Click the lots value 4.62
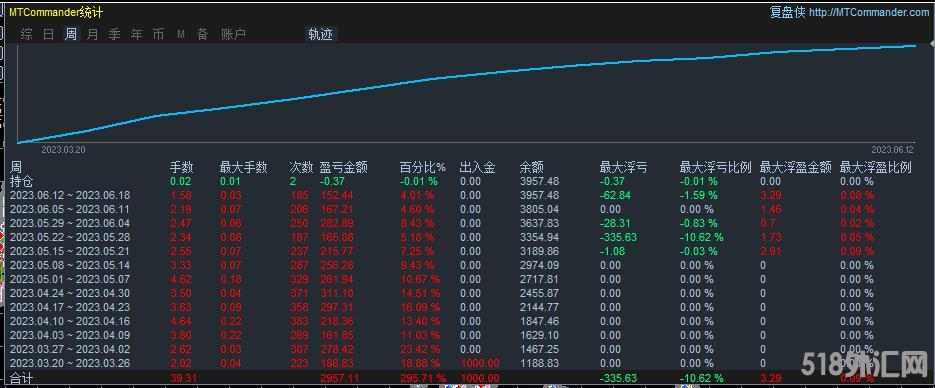 [181, 279]
